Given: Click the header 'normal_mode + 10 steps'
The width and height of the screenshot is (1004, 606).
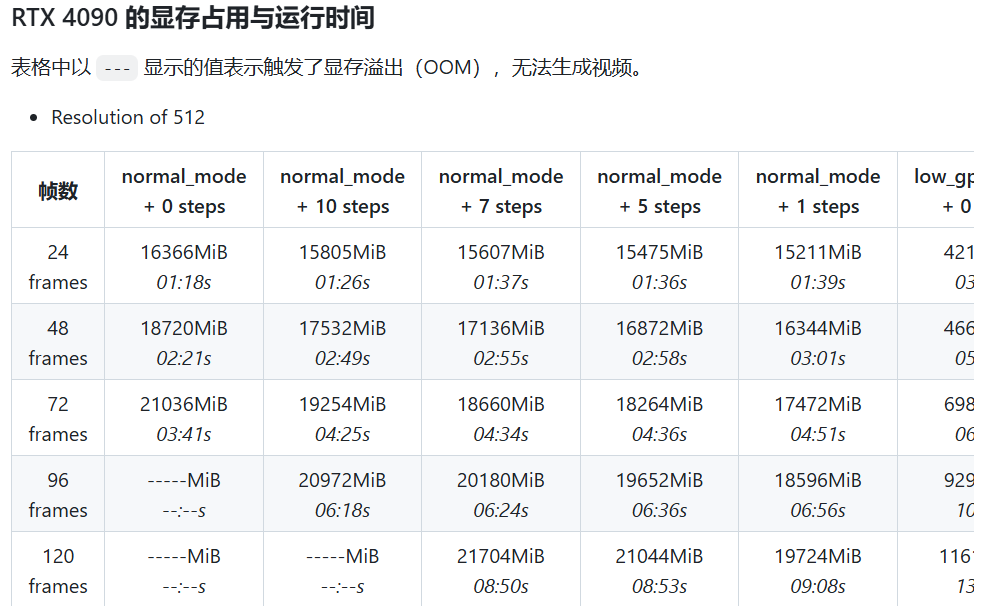Looking at the screenshot, I should (x=343, y=190).
